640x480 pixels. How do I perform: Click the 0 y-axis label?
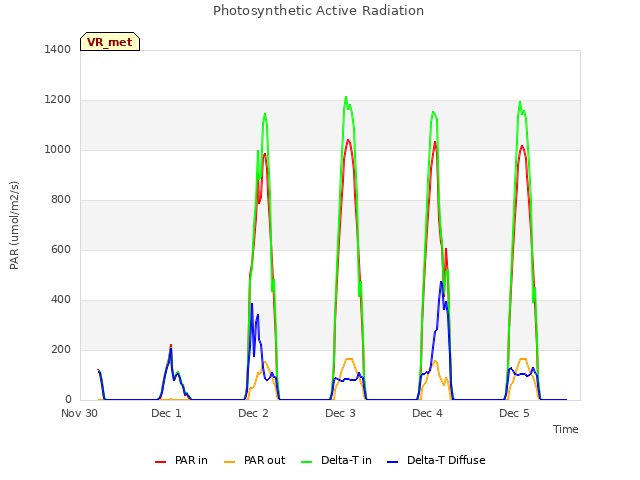68,400
